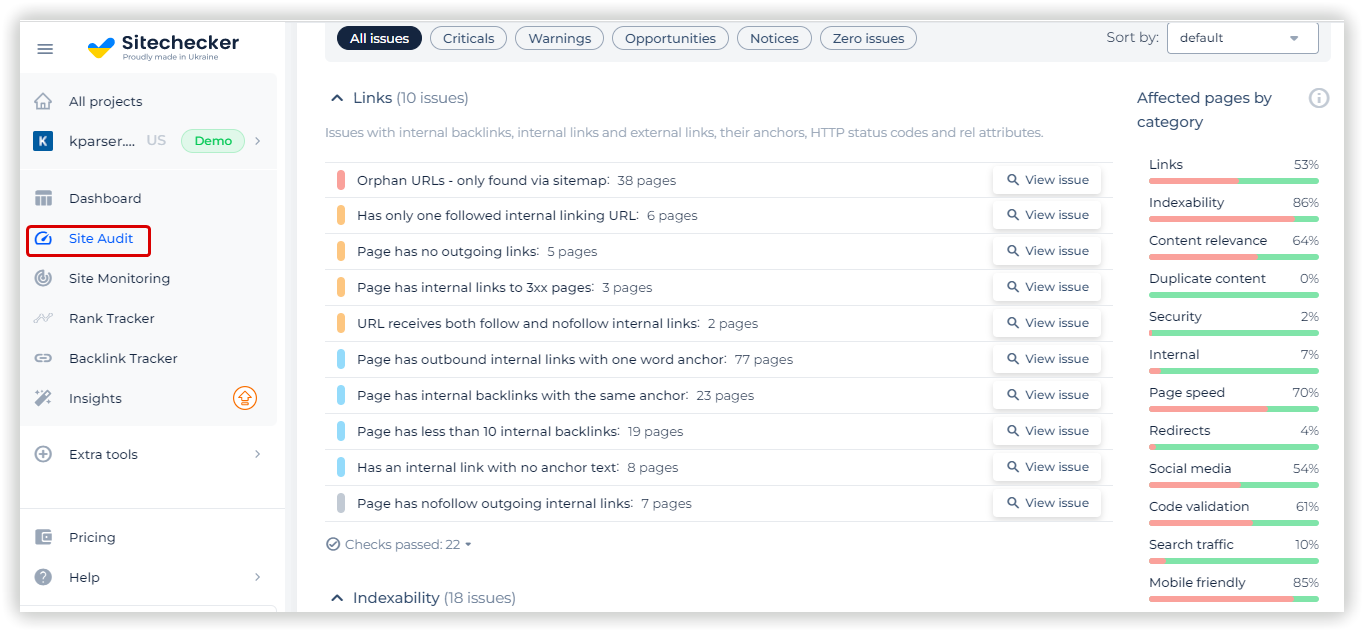The width and height of the screenshot is (1364, 632).
Task: Click the orange marker for no outgoing links
Action: (x=341, y=252)
